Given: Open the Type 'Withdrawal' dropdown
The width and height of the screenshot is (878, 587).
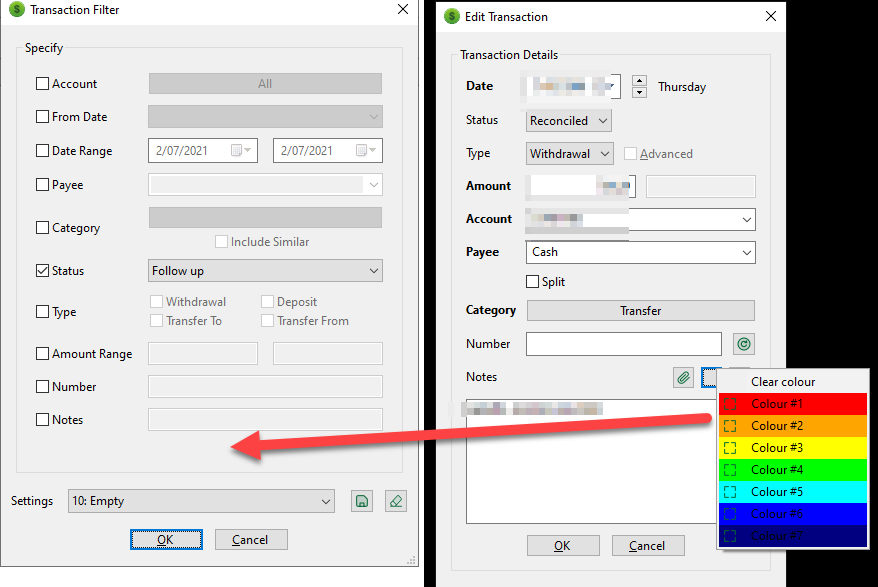Looking at the screenshot, I should click(x=570, y=153).
